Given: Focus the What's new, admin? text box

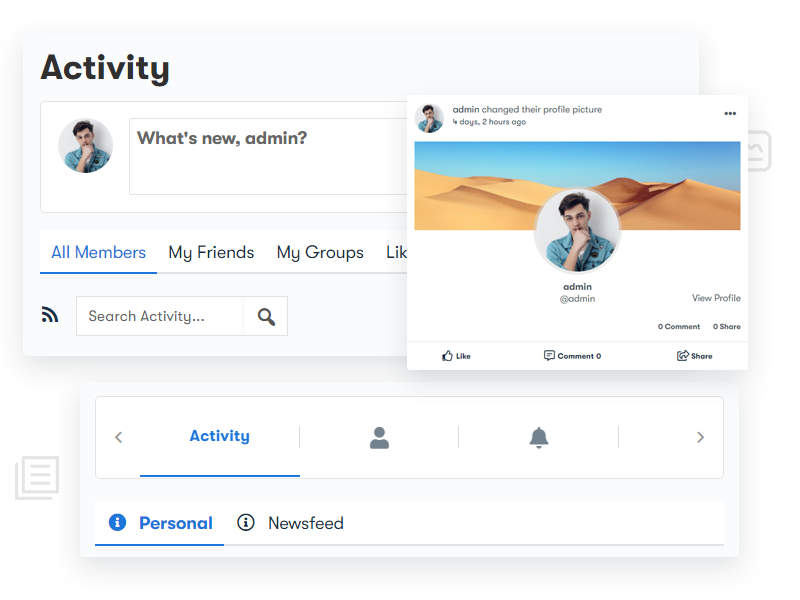Looking at the screenshot, I should point(268,157).
